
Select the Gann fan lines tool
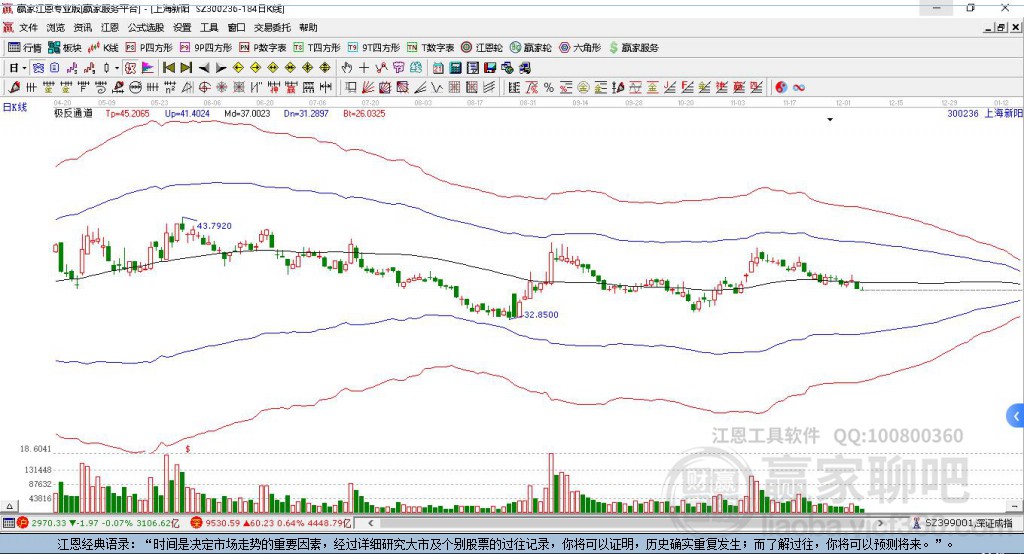pyautogui.click(x=368, y=88)
